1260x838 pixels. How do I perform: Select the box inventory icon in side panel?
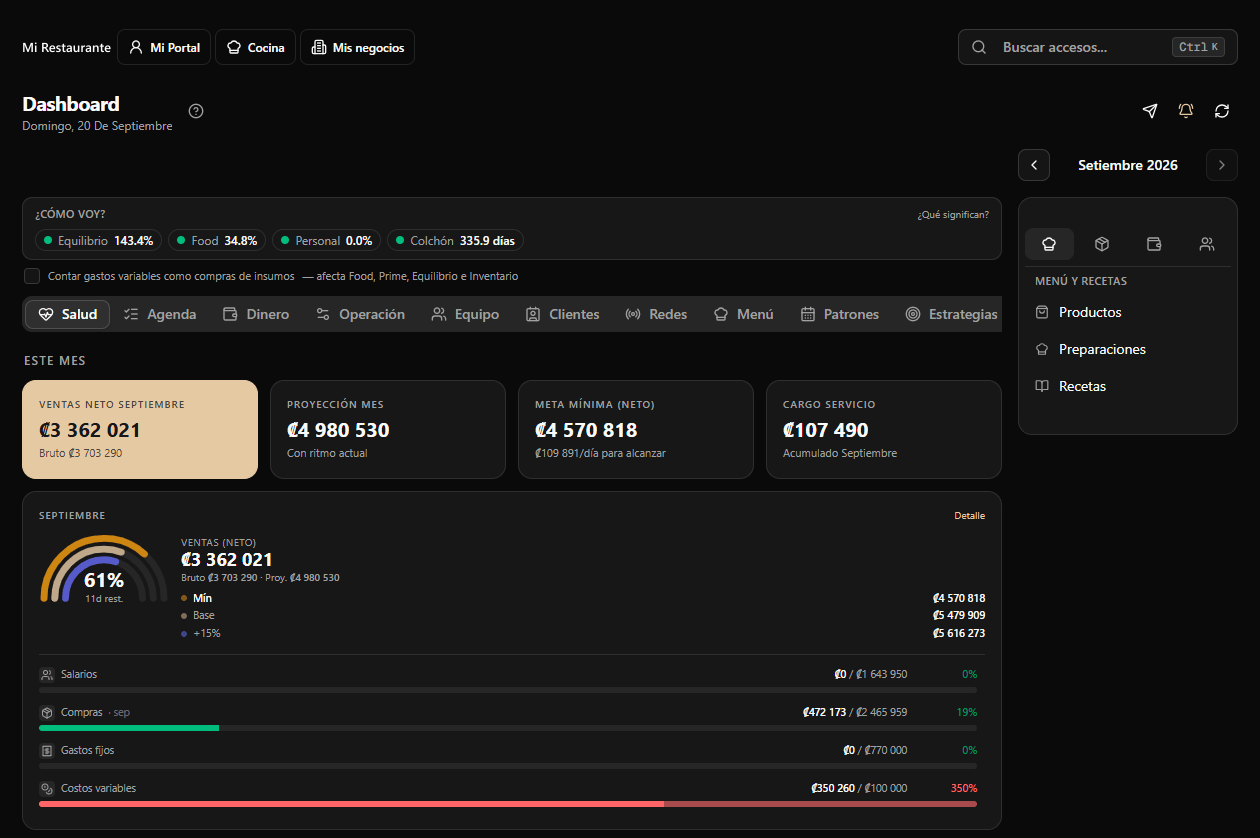click(x=1102, y=244)
